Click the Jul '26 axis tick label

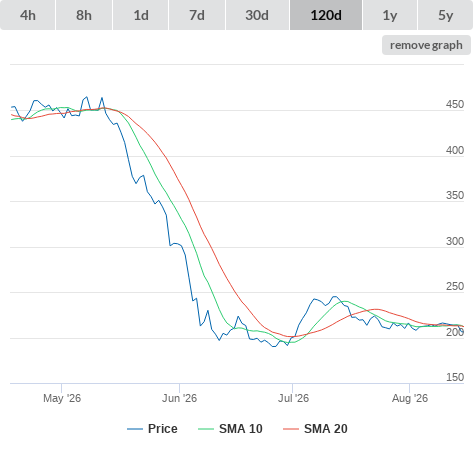pyautogui.click(x=293, y=398)
